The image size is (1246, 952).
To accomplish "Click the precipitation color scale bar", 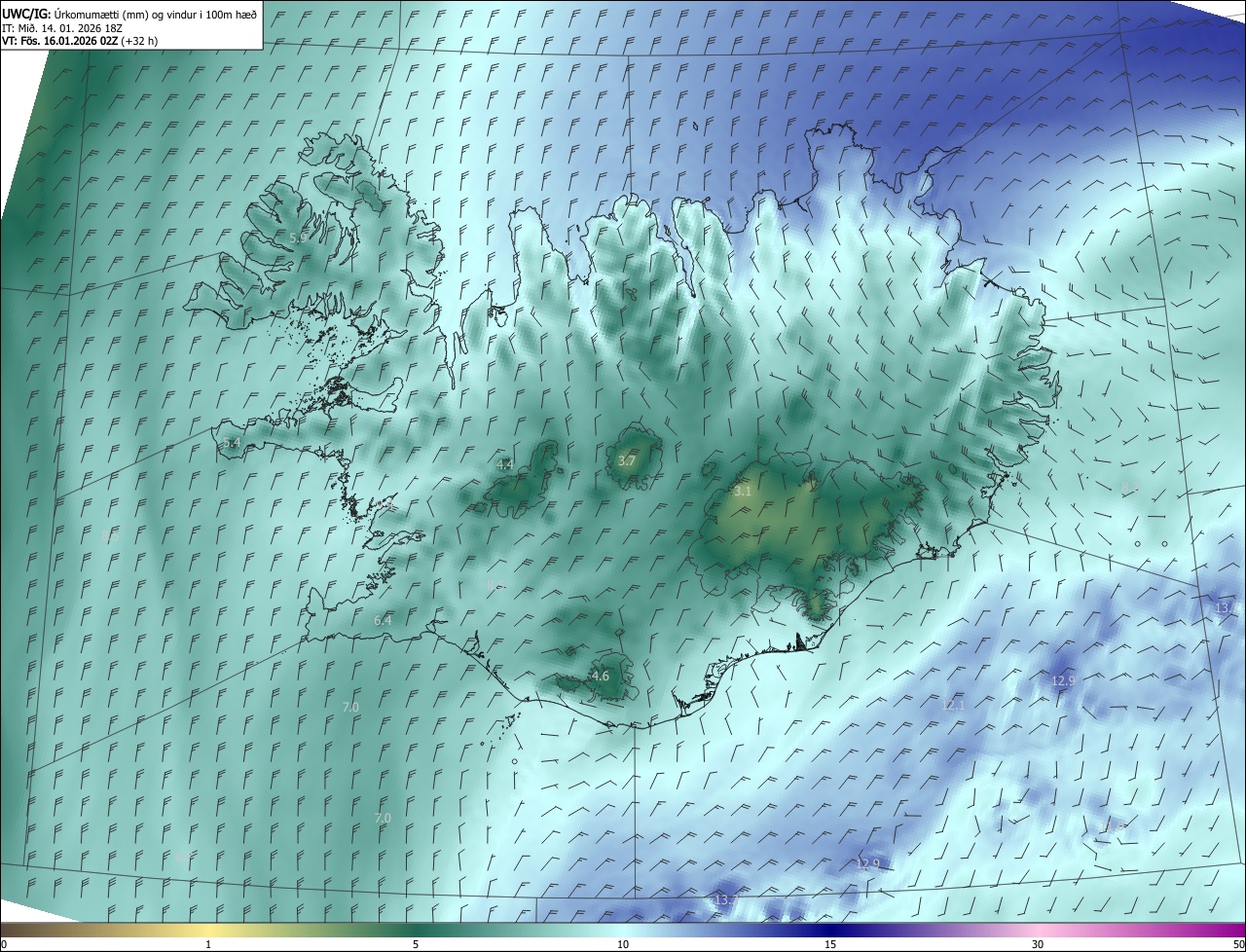I will (x=623, y=930).
